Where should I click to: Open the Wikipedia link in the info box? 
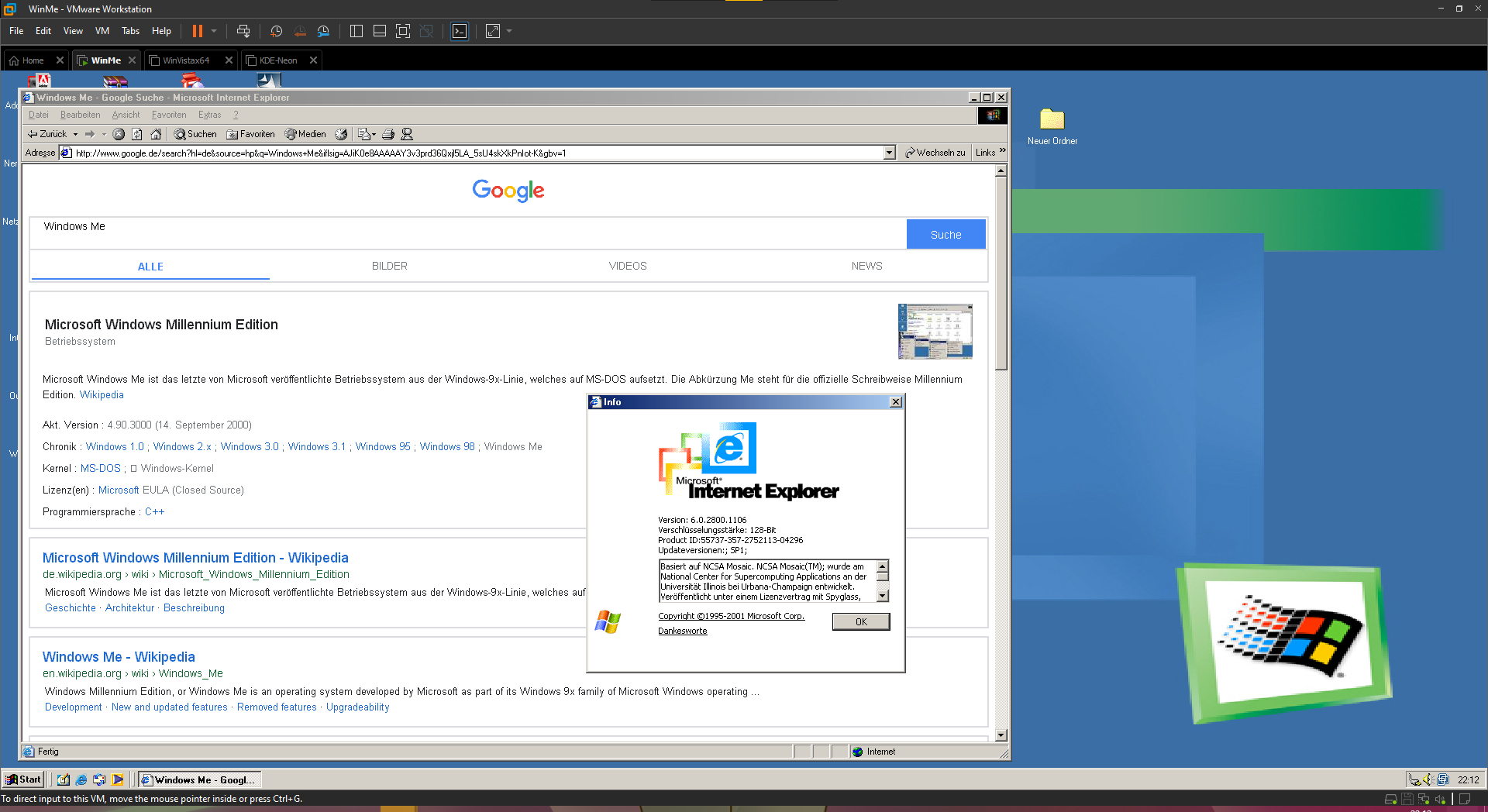pos(102,394)
